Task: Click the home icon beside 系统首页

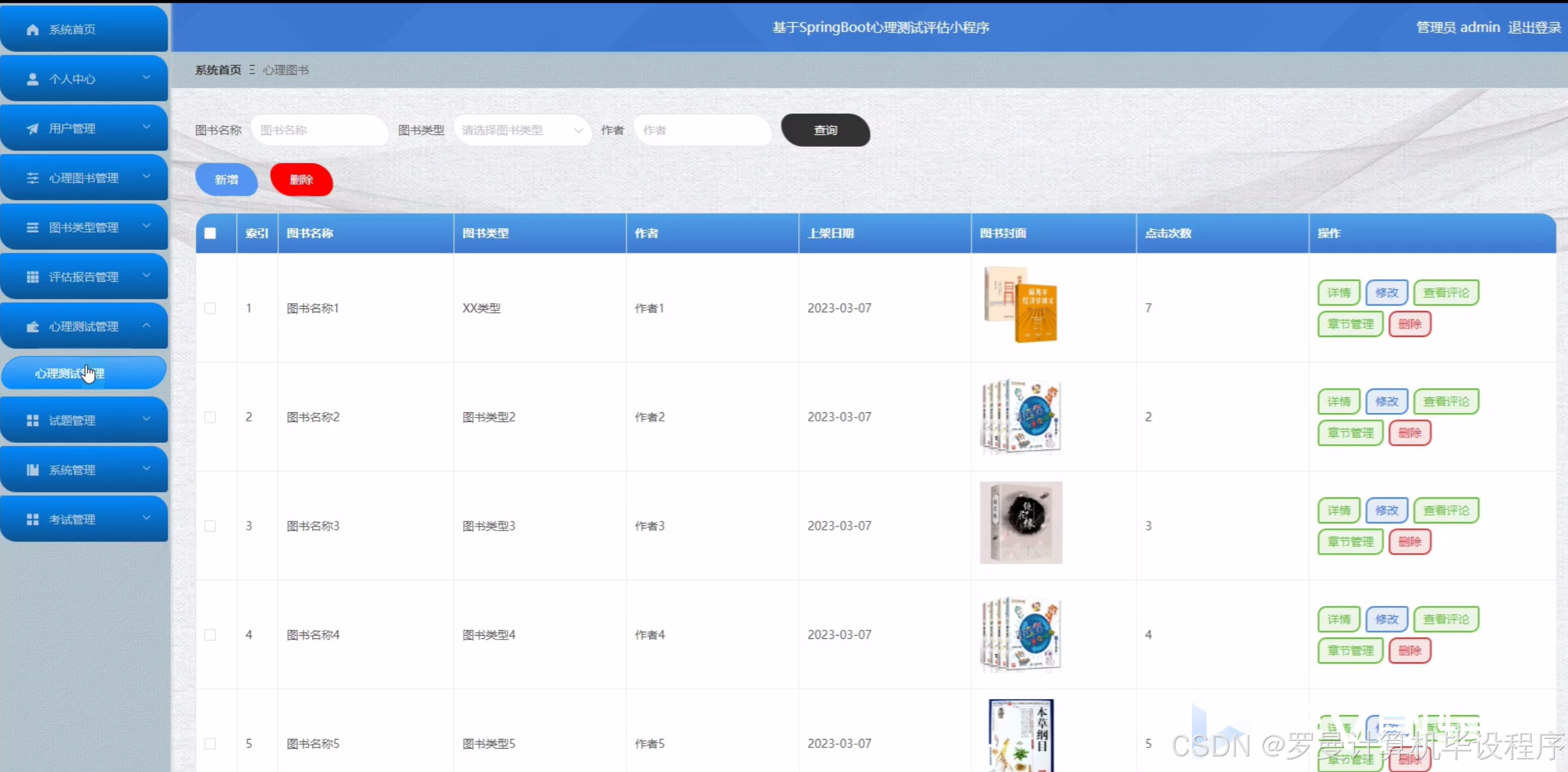Action: [32, 30]
